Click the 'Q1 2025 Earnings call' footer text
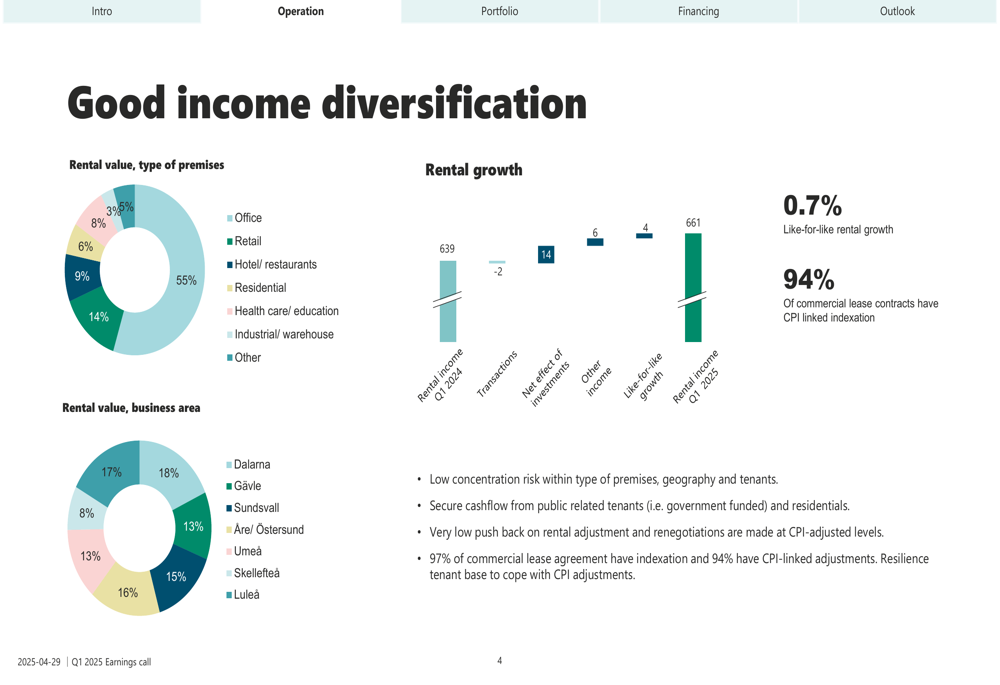Image resolution: width=1000 pixels, height=685 pixels. click(112, 662)
